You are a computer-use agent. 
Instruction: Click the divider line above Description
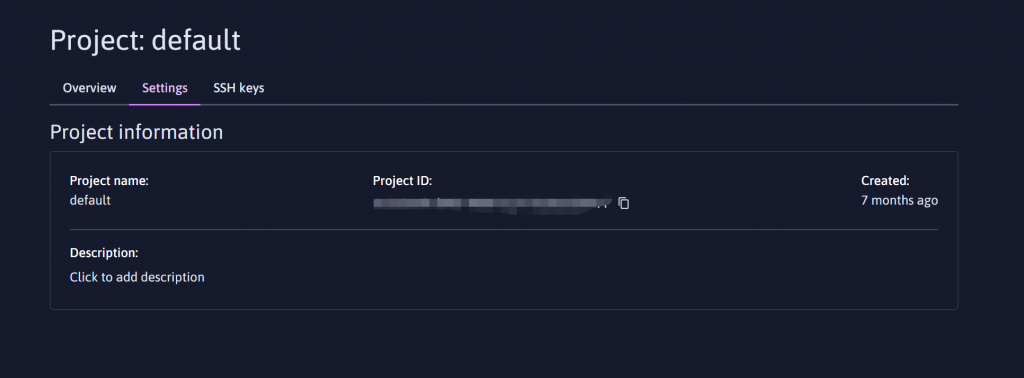504,229
